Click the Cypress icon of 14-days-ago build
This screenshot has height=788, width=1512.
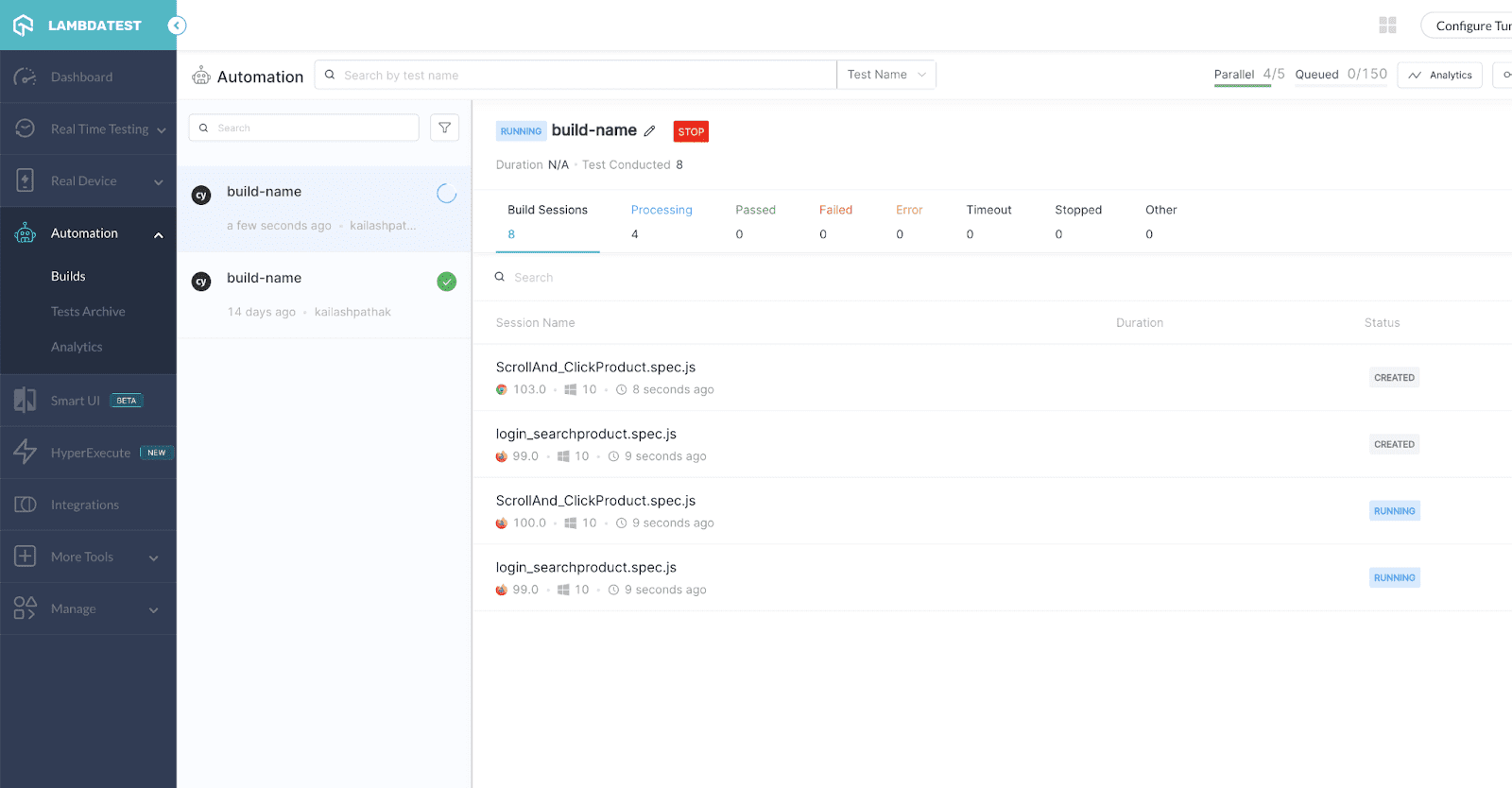[201, 282]
